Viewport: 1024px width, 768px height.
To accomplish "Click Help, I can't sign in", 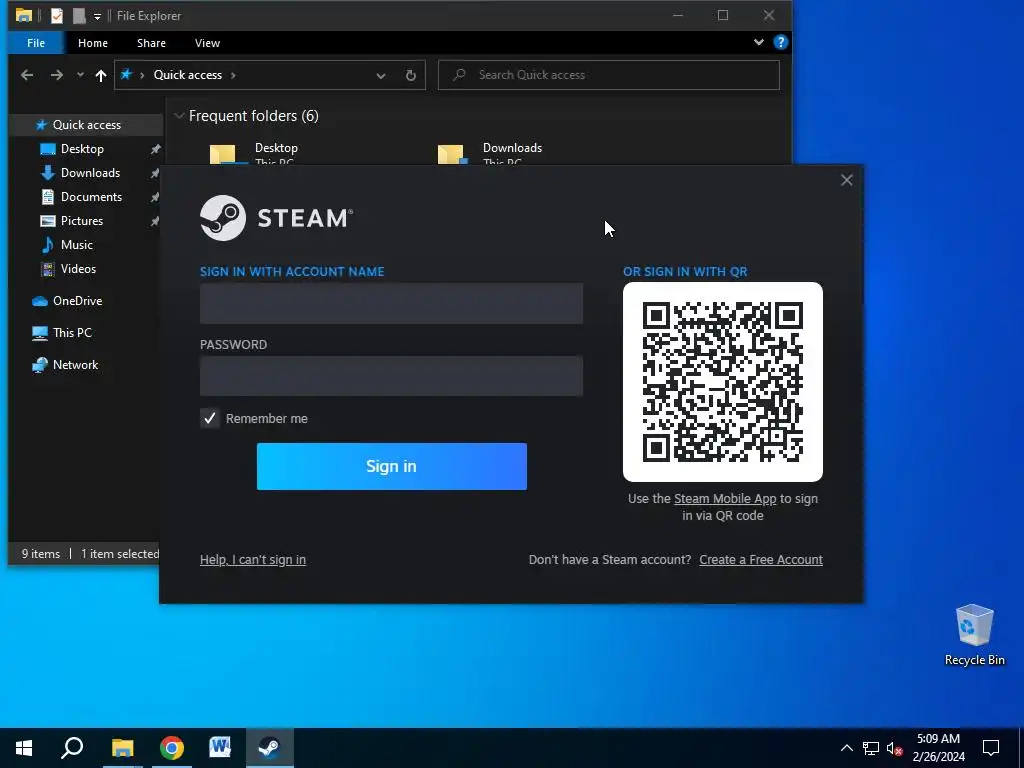I will [253, 560].
